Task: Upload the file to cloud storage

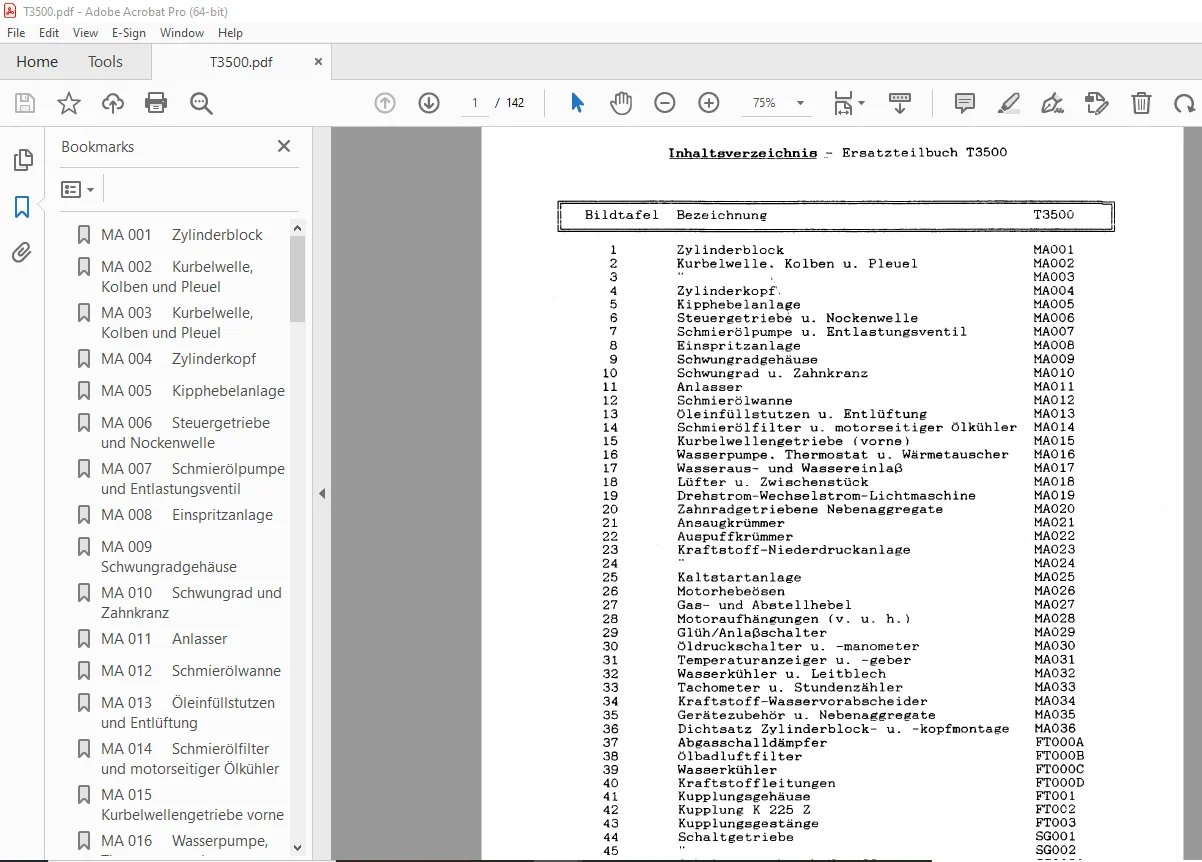Action: click(113, 103)
